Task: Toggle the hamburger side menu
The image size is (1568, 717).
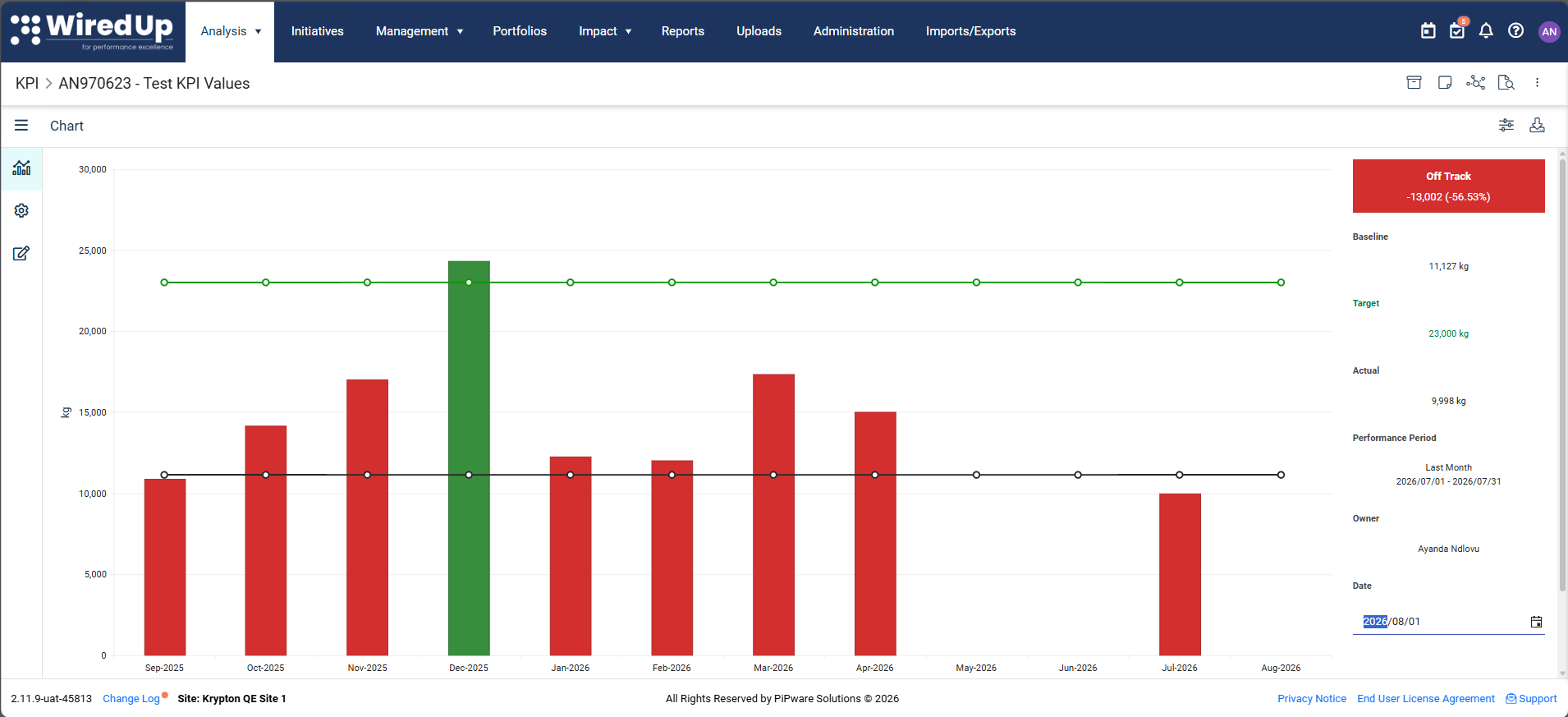Action: pos(21,125)
